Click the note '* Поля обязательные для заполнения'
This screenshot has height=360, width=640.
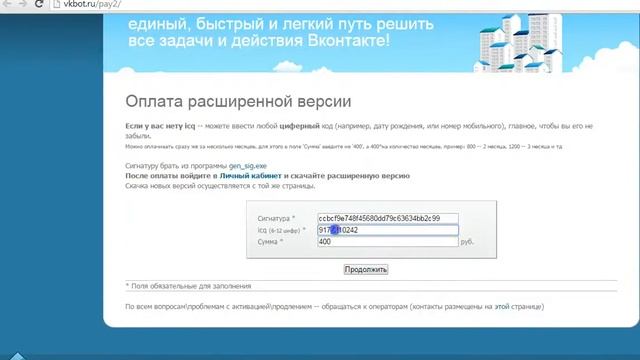coord(188,286)
